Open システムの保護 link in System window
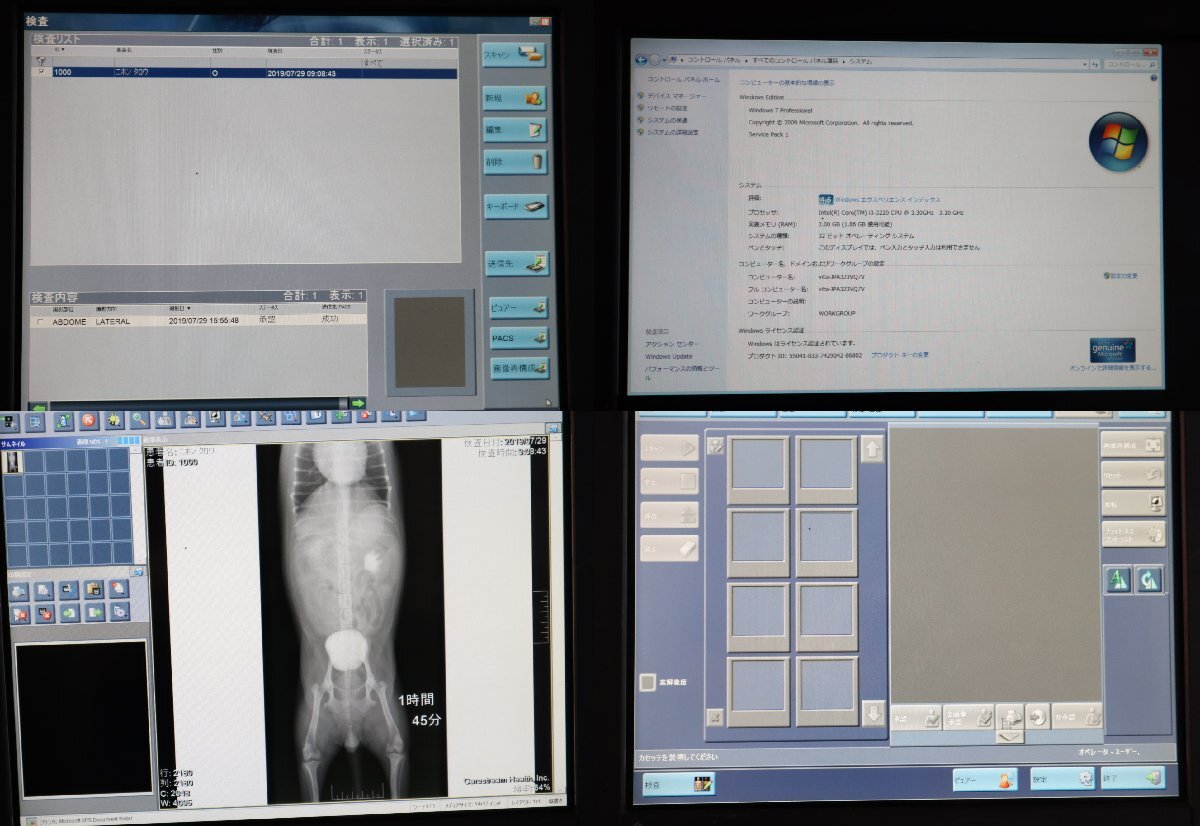 pyautogui.click(x=667, y=120)
